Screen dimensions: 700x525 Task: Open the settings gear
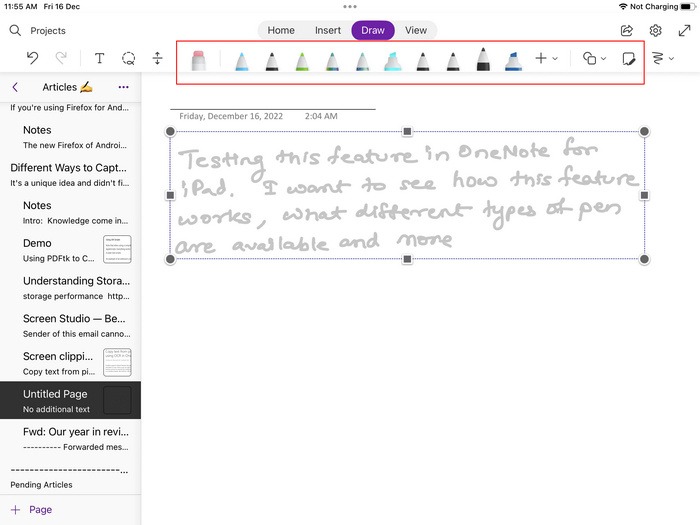click(x=655, y=30)
